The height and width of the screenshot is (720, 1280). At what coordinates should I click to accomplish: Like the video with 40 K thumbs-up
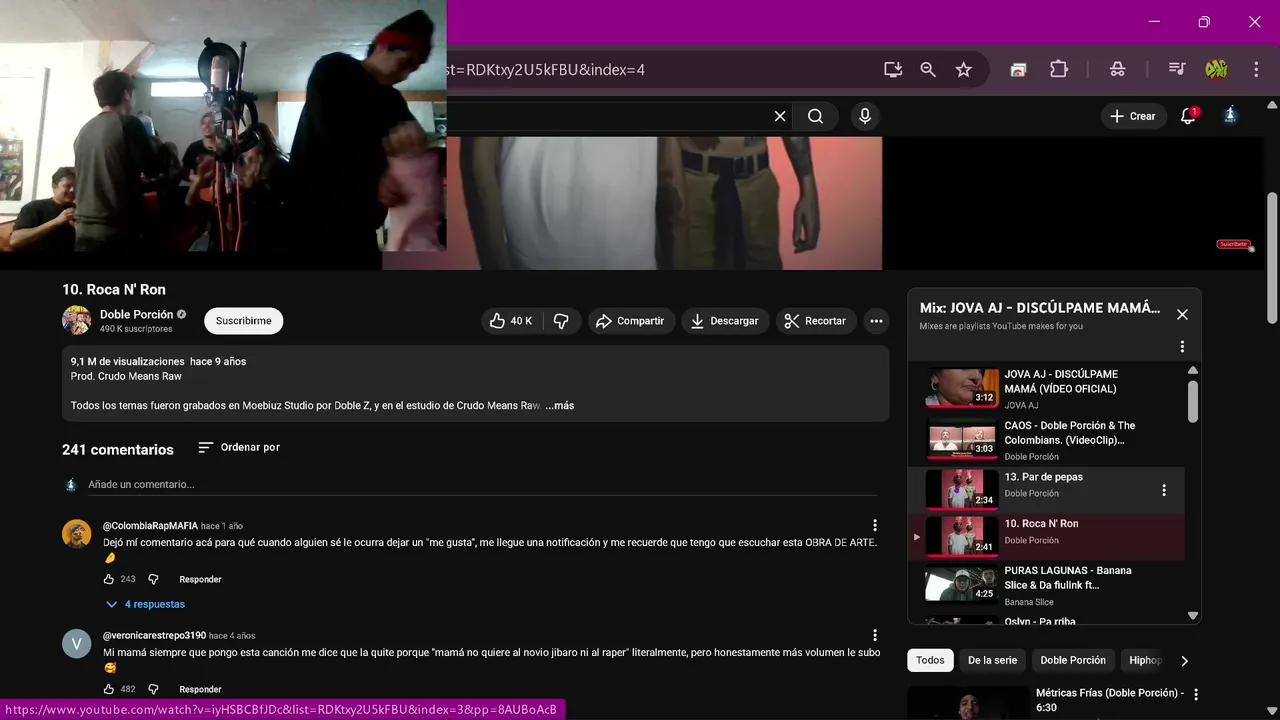(x=511, y=321)
